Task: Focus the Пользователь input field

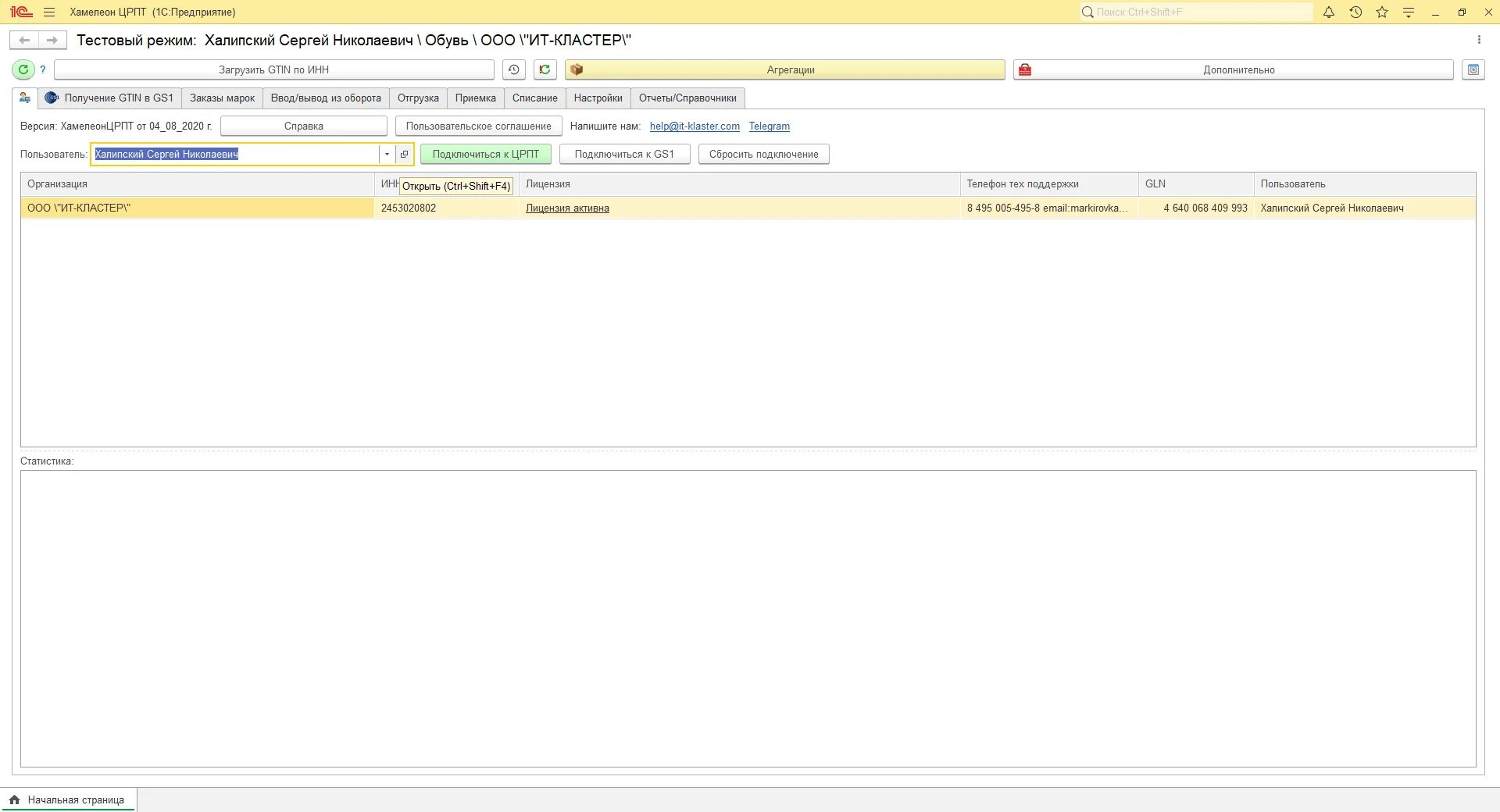Action: pos(236,154)
